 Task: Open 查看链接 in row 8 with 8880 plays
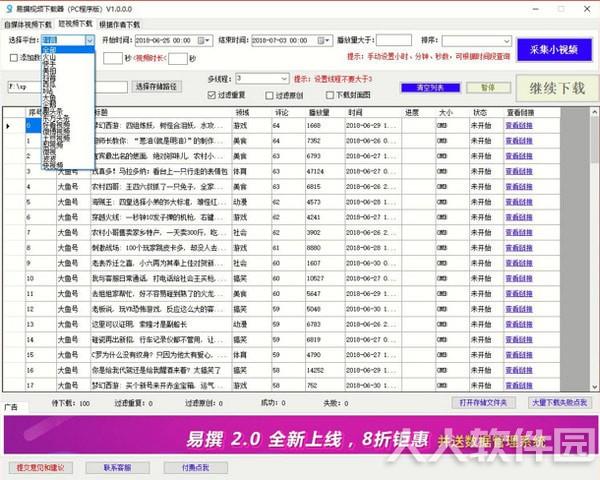click(x=519, y=248)
